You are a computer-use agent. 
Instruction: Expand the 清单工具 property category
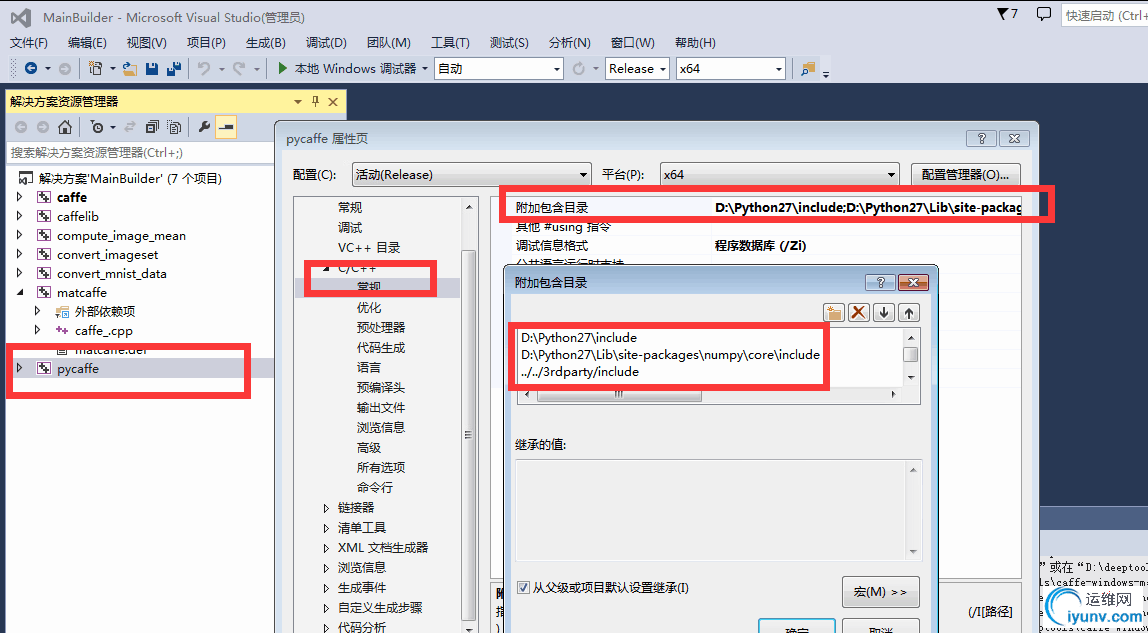(x=327, y=527)
